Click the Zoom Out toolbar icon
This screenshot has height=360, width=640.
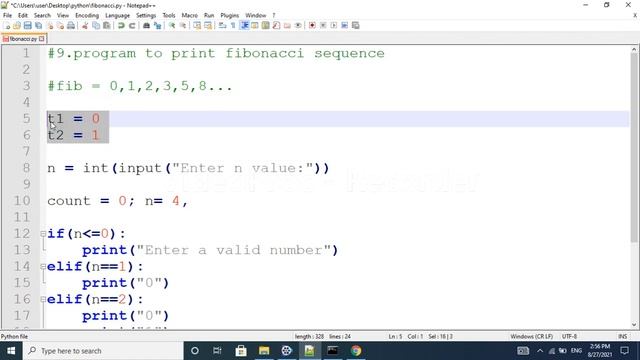(182, 25)
